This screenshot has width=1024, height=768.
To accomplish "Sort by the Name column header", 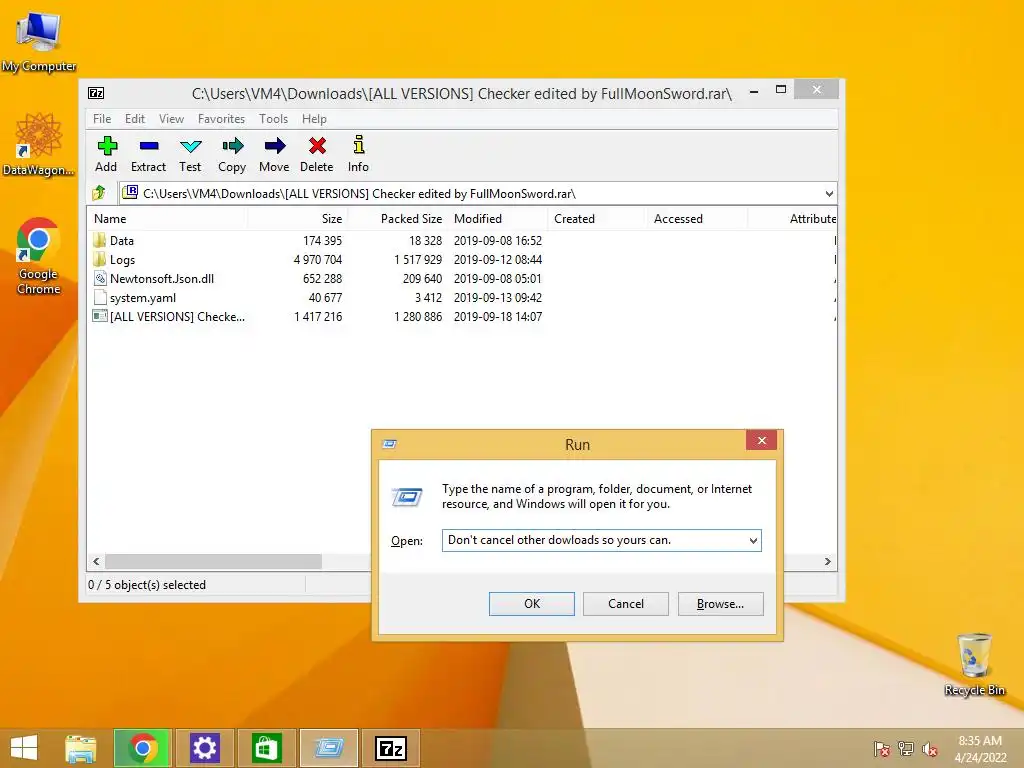I will (167, 219).
